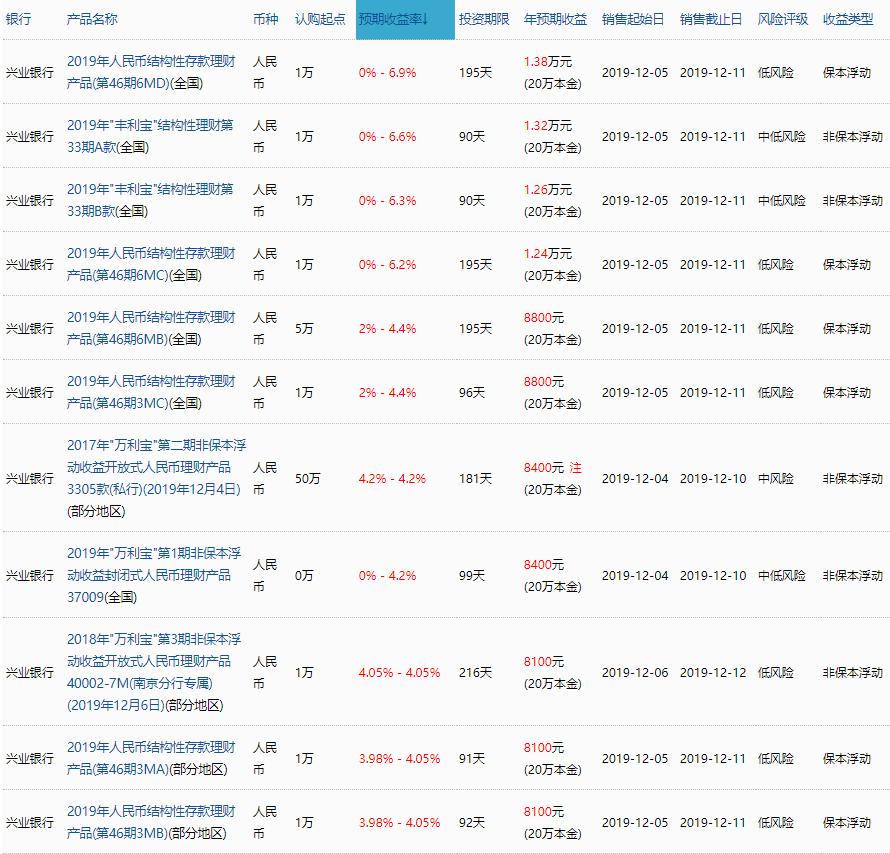Open product 第46期3MC结构性存款 link

(151, 393)
